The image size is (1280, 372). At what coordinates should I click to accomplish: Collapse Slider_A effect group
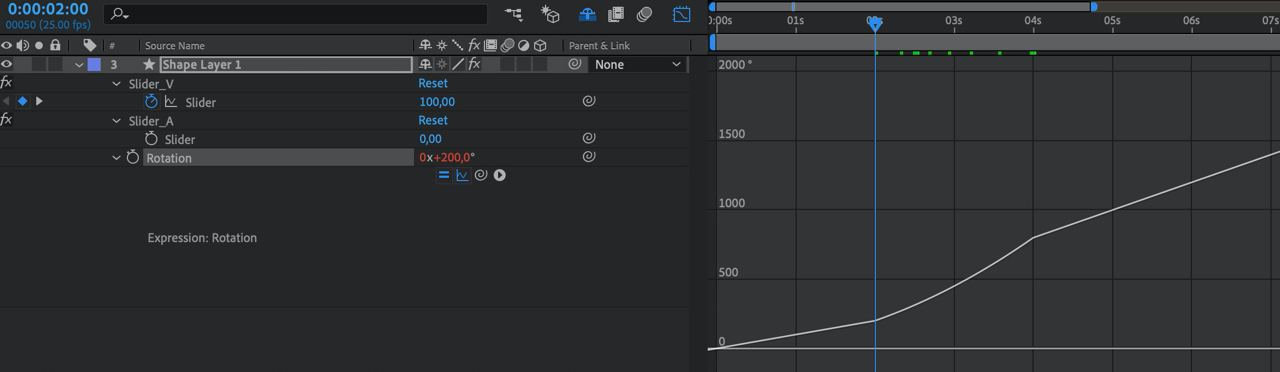point(117,120)
